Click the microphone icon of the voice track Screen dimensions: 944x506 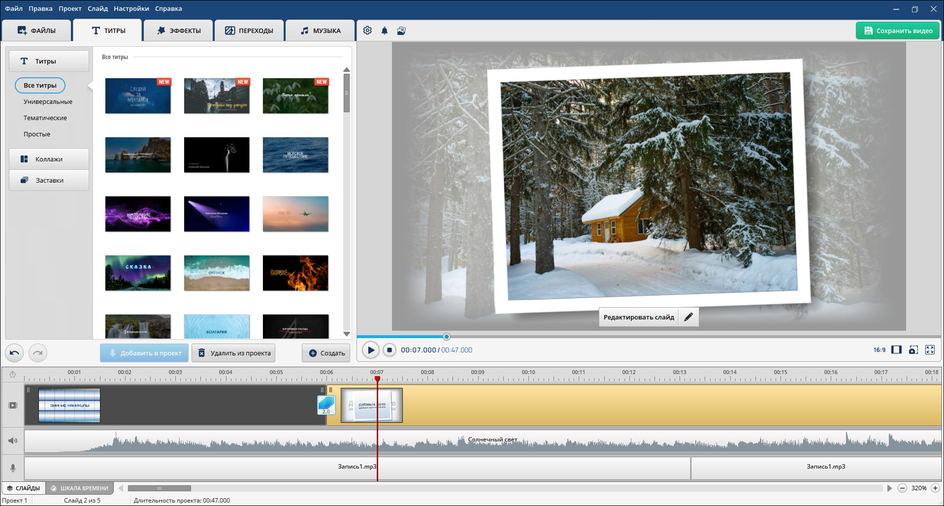click(x=13, y=467)
